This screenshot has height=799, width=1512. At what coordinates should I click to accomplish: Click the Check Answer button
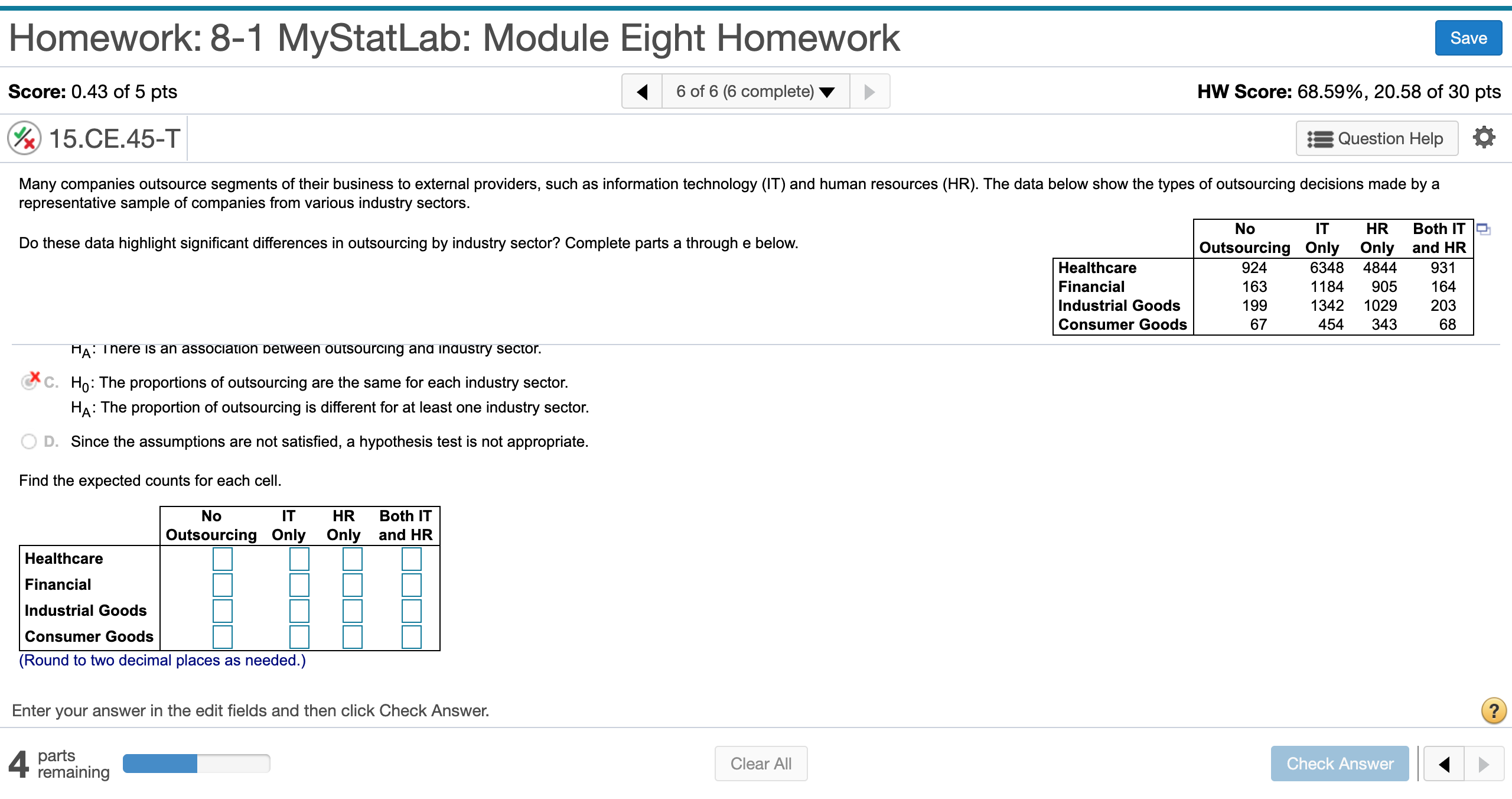[x=1340, y=763]
